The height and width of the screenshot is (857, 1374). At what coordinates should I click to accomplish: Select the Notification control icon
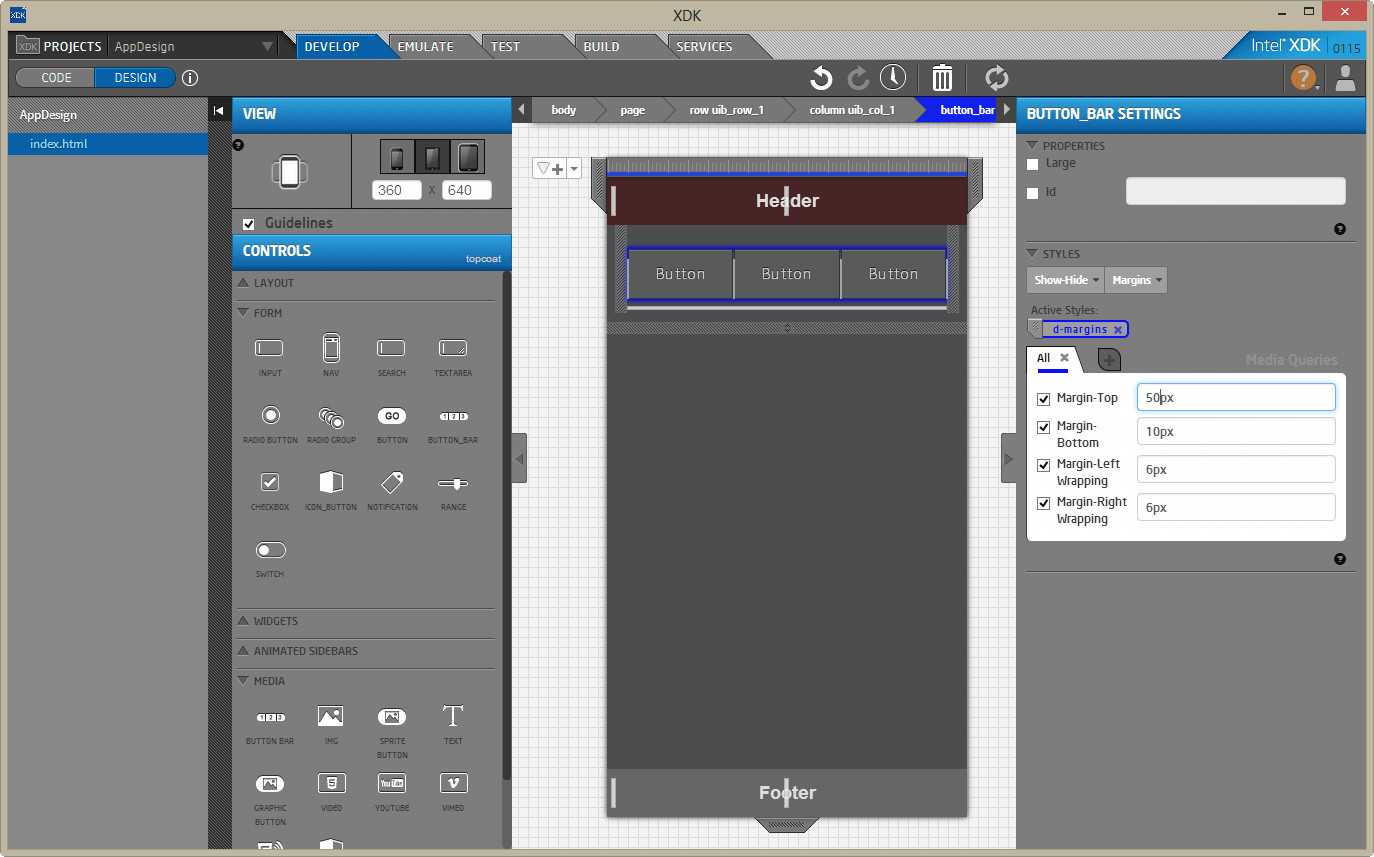point(392,482)
